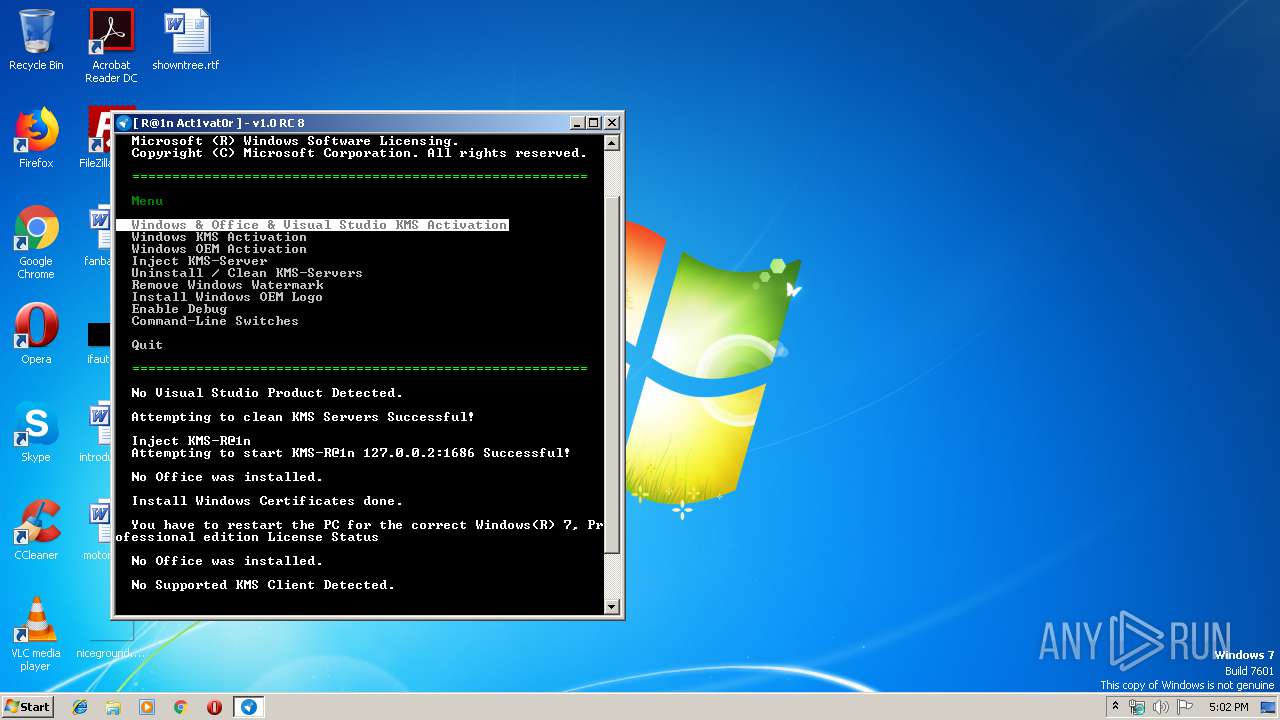Click console scrollbar up arrow

coord(613,143)
